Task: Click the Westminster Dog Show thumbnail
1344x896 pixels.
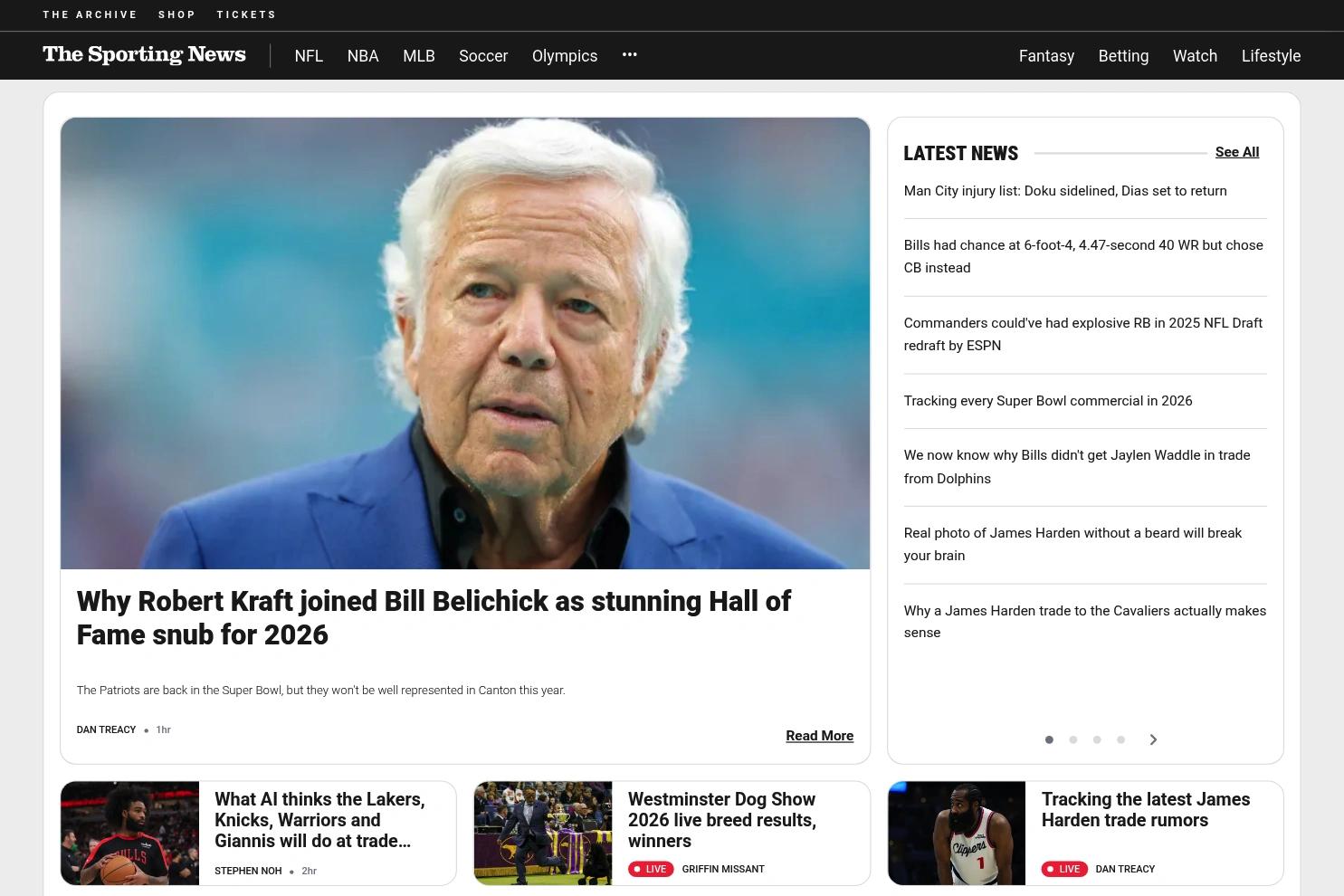Action: 543,834
